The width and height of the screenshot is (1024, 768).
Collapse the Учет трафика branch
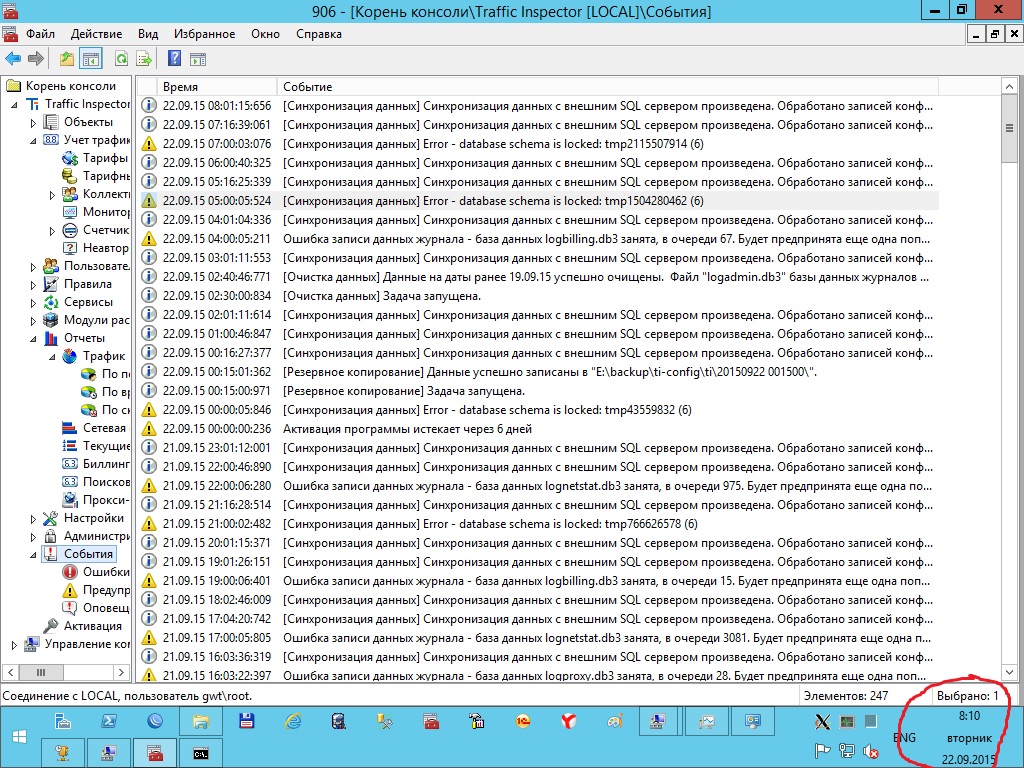33,140
